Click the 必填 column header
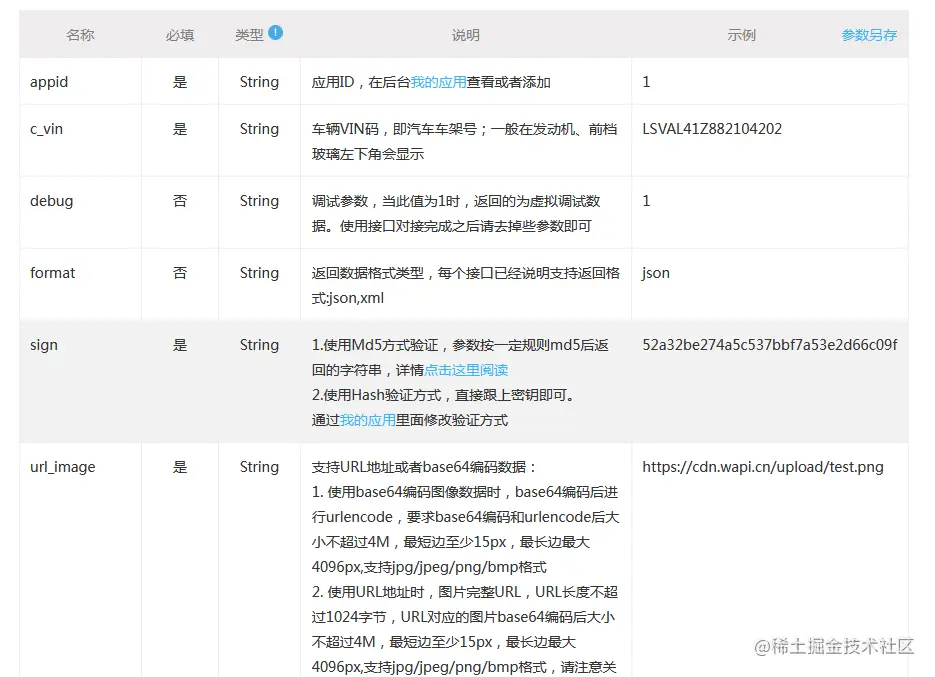 pyautogui.click(x=179, y=35)
